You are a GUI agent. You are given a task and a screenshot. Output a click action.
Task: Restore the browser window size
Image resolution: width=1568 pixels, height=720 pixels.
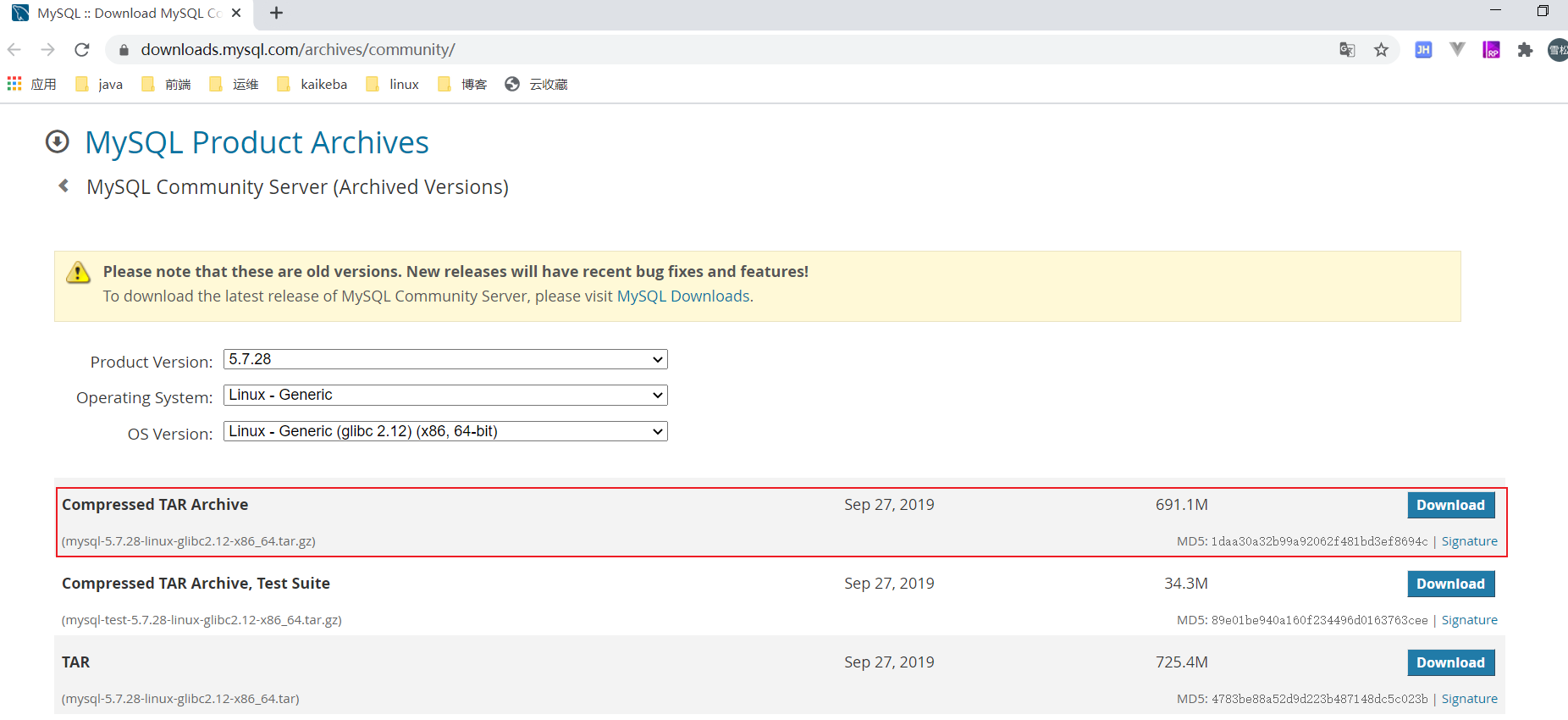pos(1543,11)
